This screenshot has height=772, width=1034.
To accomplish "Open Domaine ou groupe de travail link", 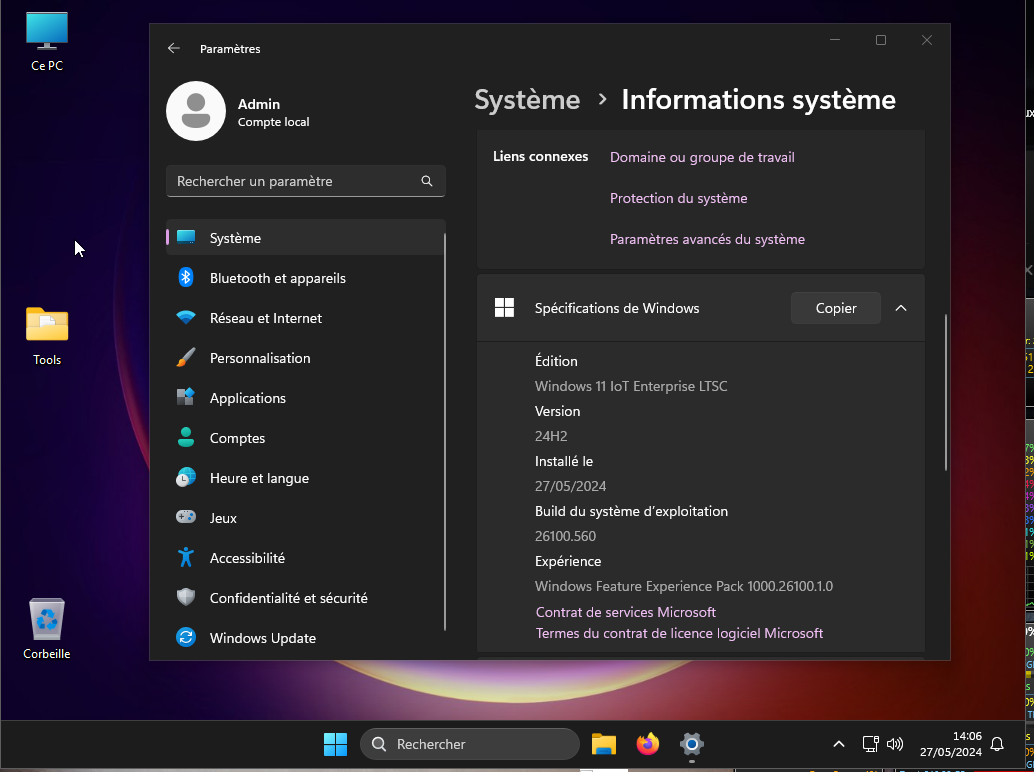I will click(x=702, y=157).
